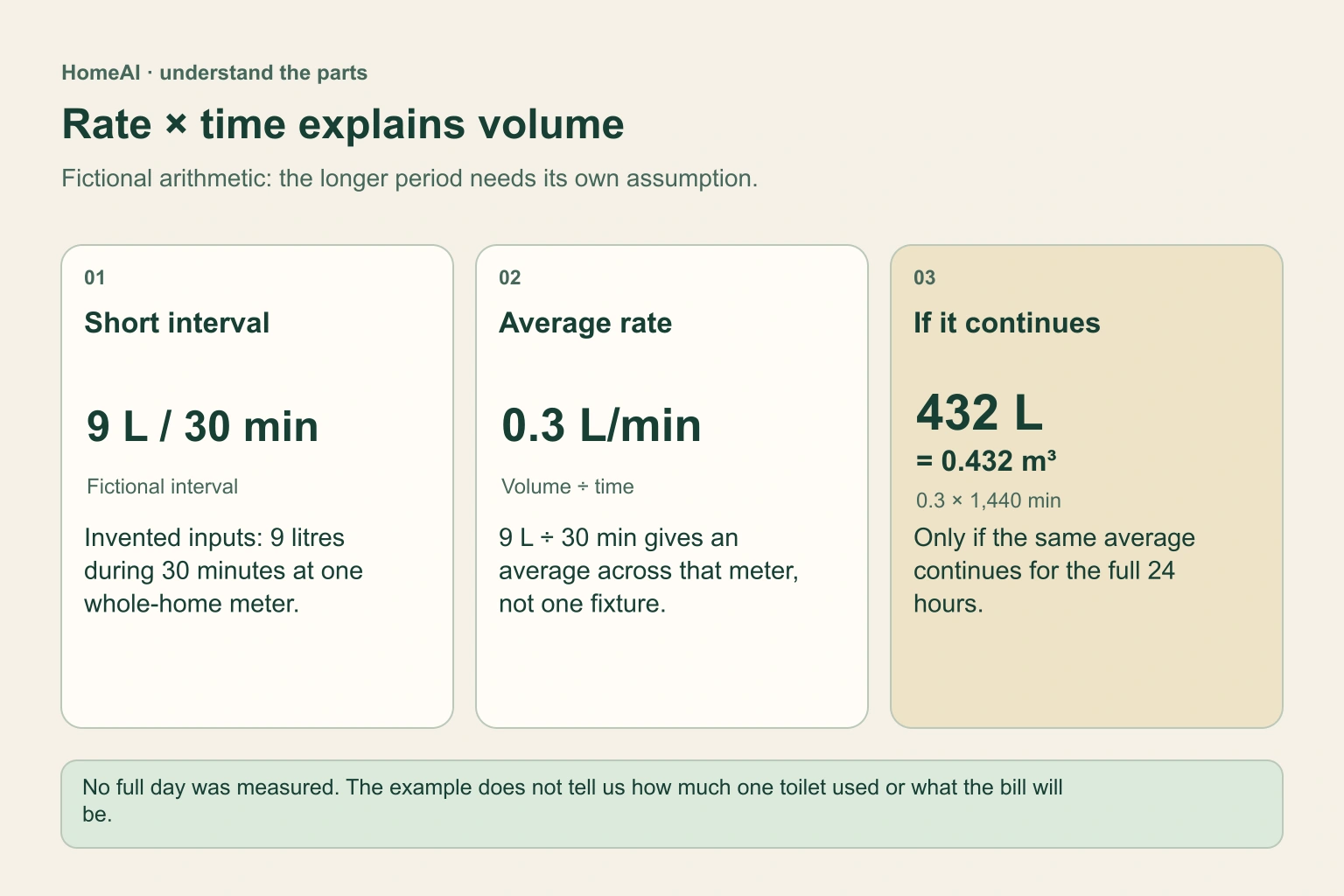Click the '0.3 L/min' value

(601, 426)
